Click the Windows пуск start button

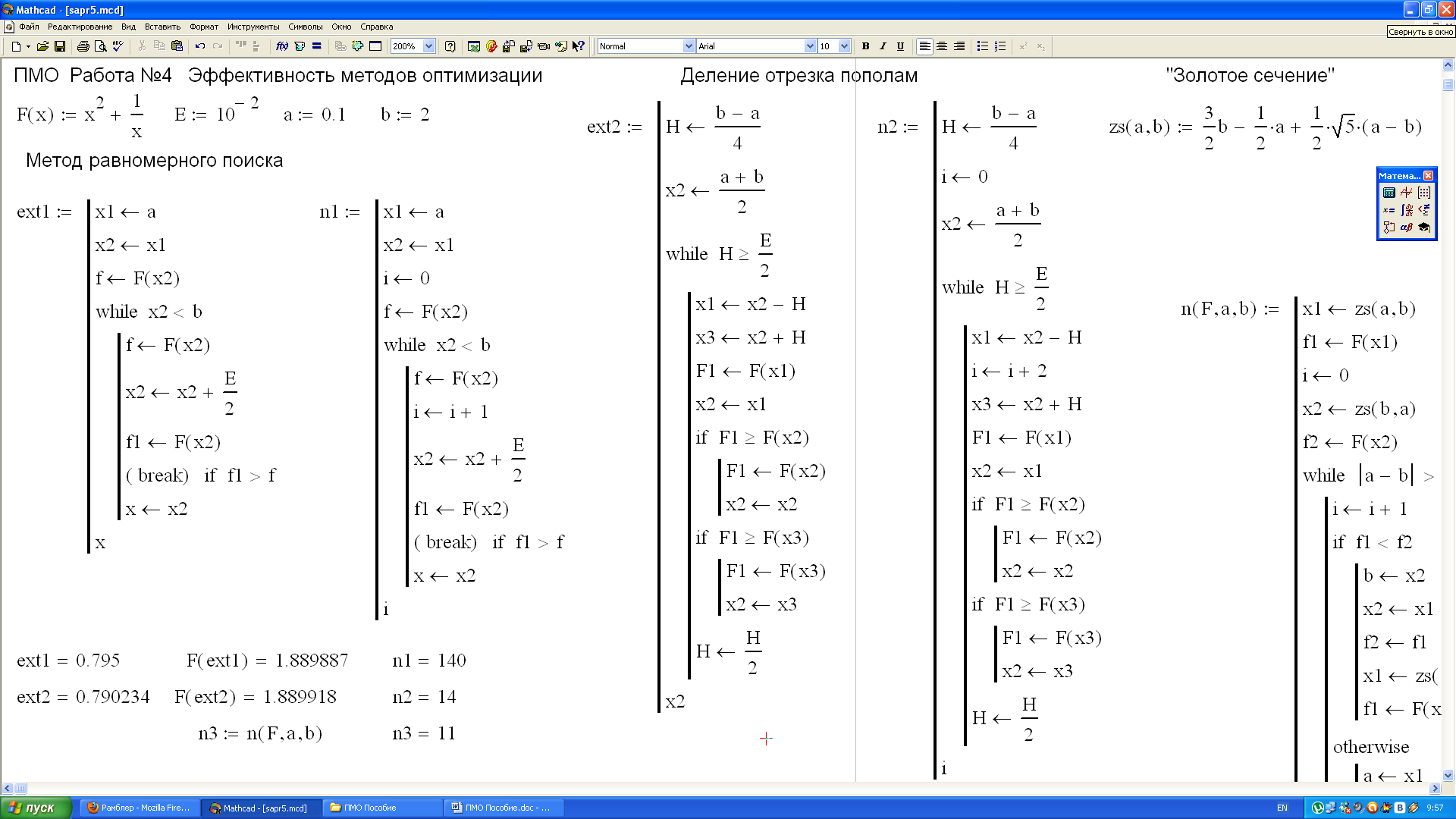click(36, 808)
